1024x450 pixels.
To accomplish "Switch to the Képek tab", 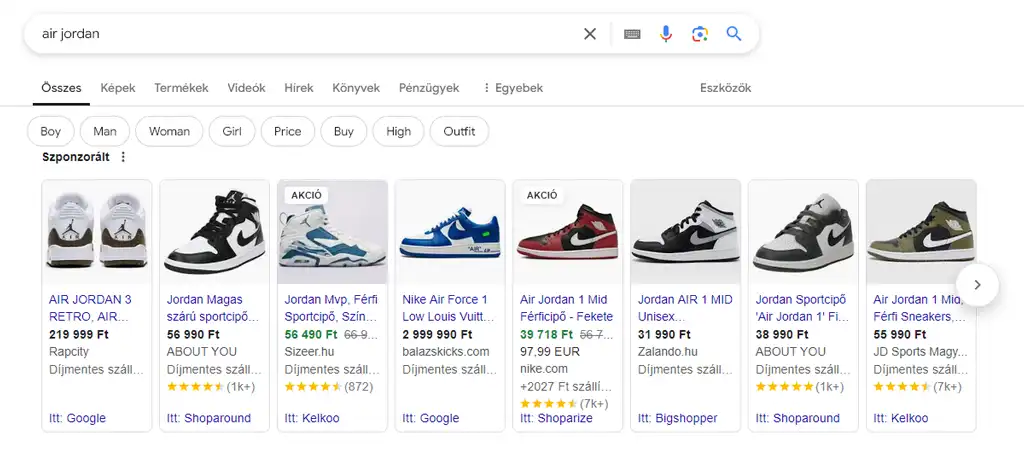I will pyautogui.click(x=118, y=88).
